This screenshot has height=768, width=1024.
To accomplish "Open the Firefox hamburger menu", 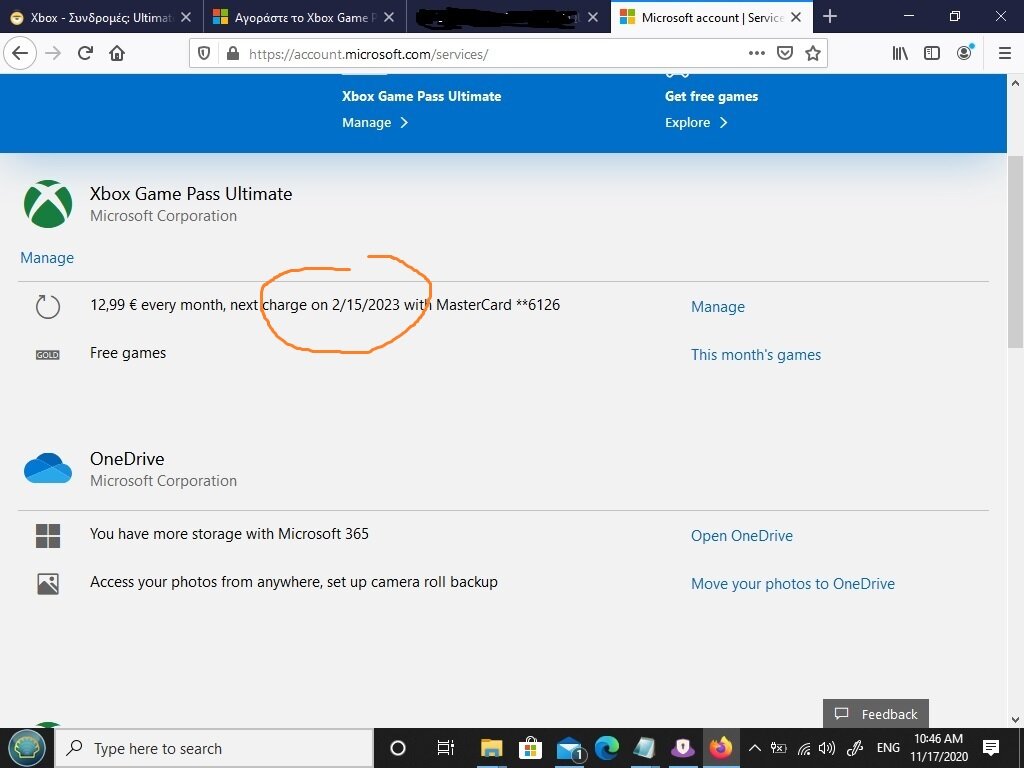I will (x=1004, y=53).
